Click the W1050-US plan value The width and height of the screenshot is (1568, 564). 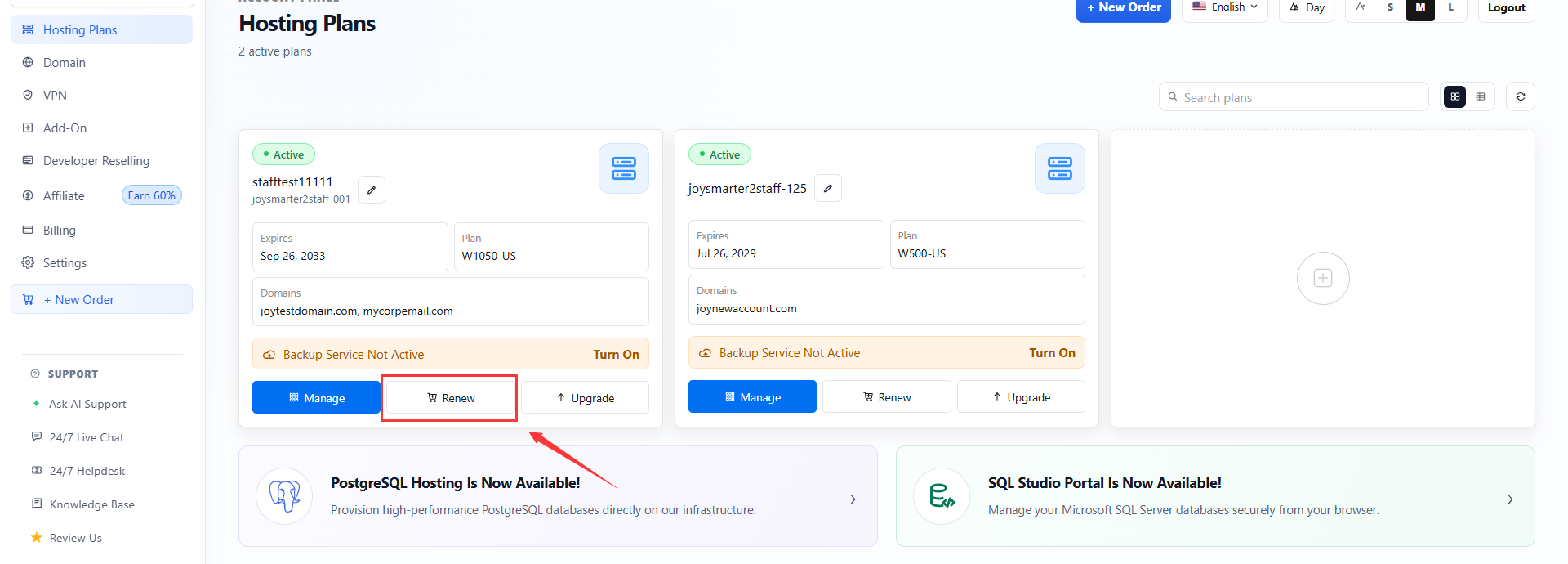(x=488, y=256)
